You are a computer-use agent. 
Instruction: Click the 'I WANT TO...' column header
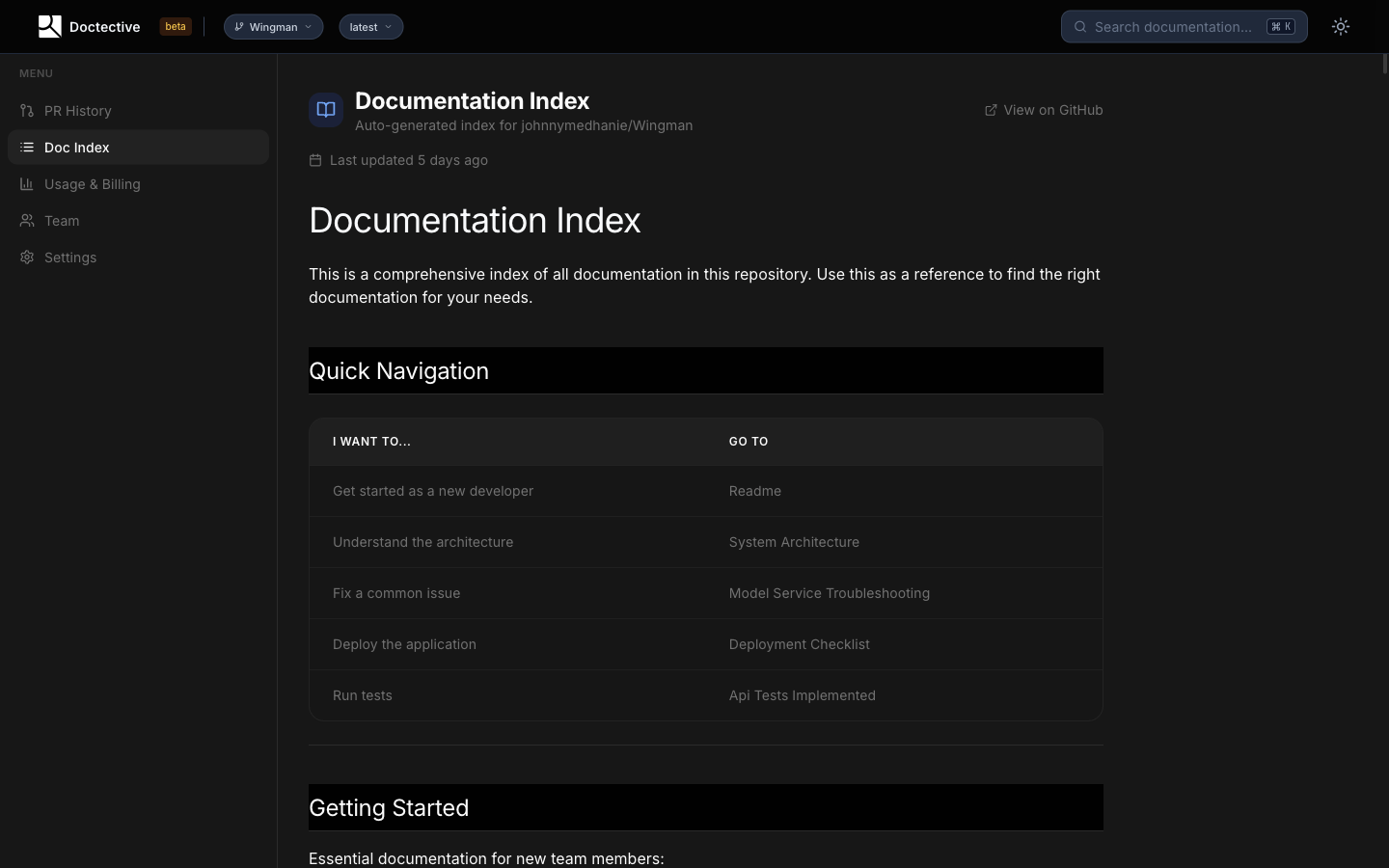pyautogui.click(x=371, y=442)
